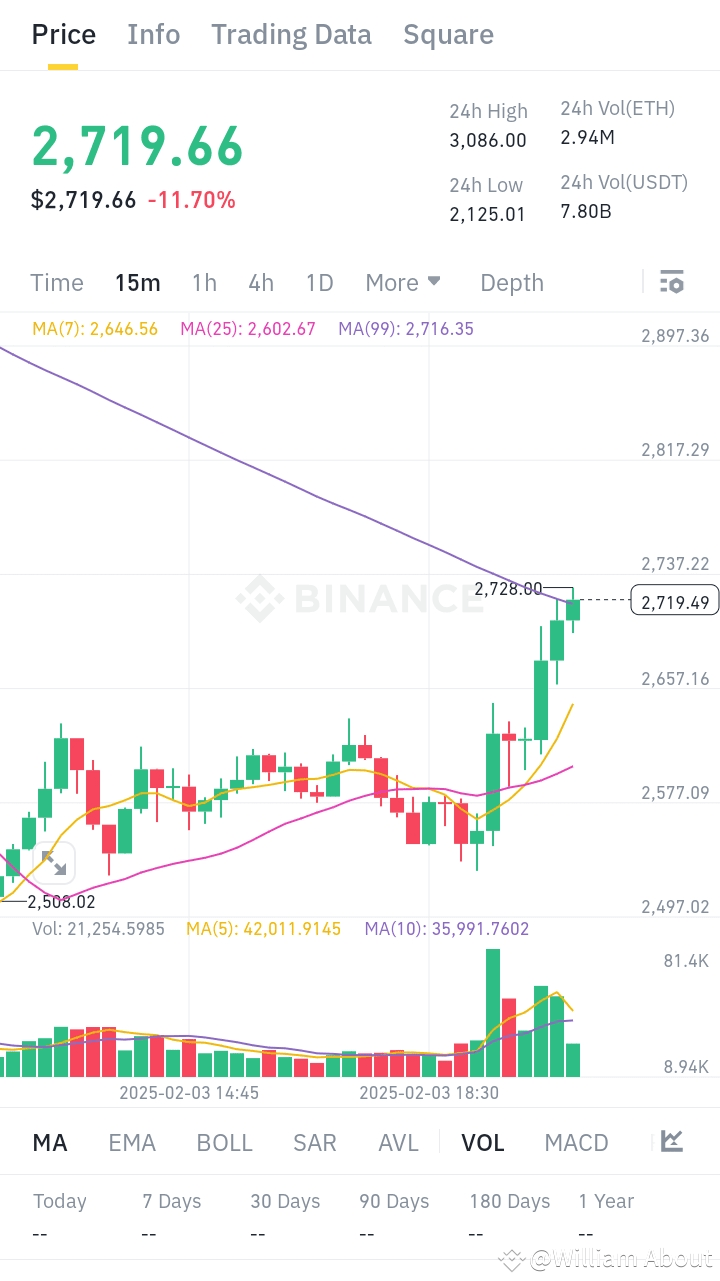720x1281 pixels.
Task: Select the 1 Year statistics period
Action: click(x=606, y=1201)
